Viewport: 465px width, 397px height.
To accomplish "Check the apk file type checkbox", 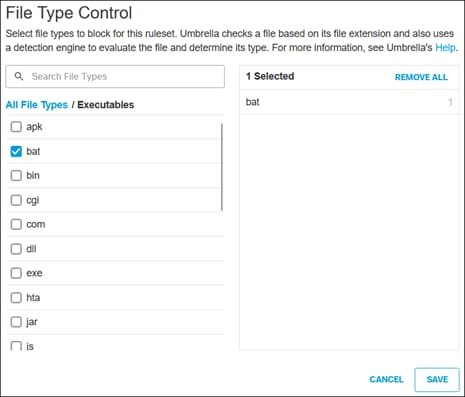I will click(16, 127).
